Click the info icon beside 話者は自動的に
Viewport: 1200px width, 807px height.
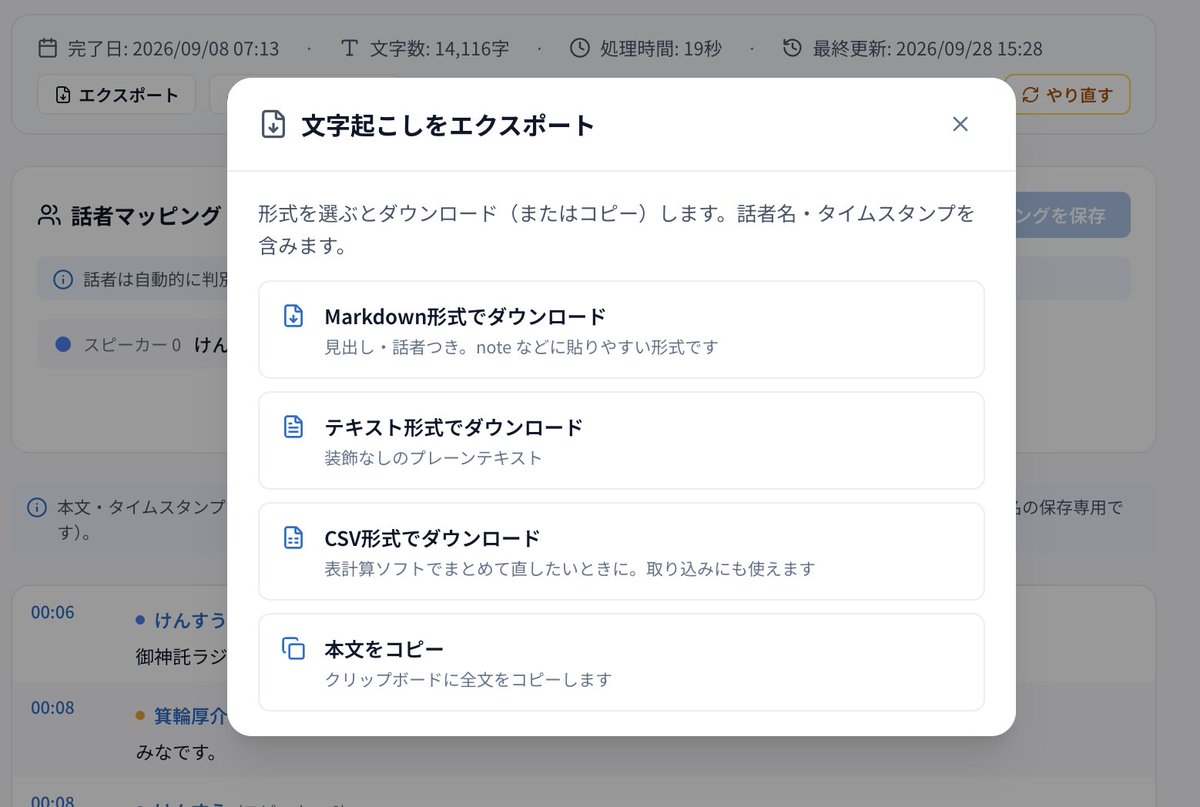(x=63, y=279)
